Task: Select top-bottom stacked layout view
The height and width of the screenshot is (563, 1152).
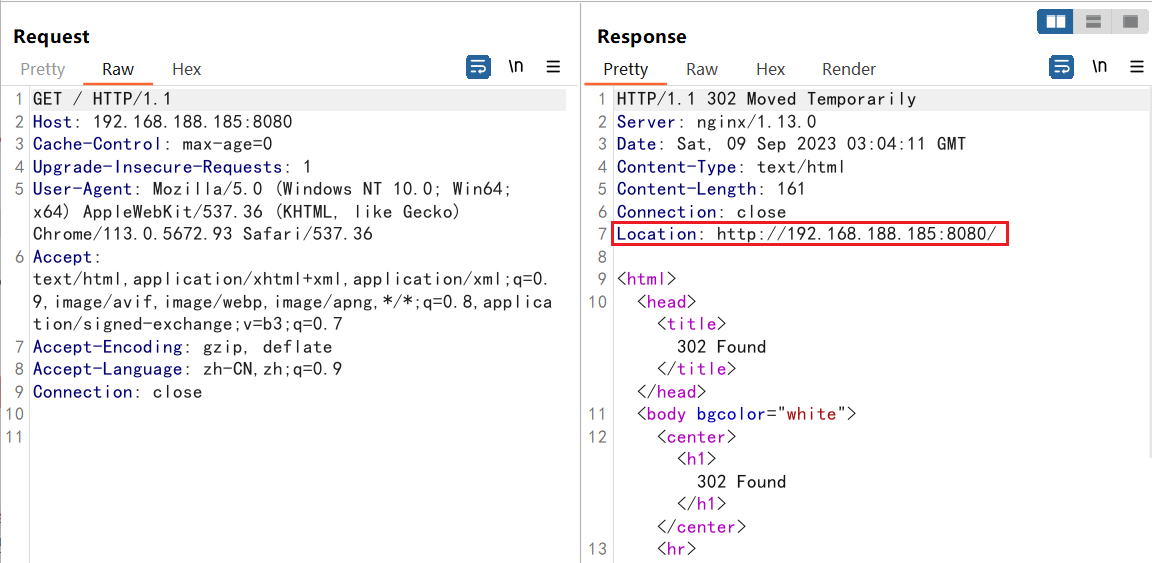Action: (x=1092, y=21)
